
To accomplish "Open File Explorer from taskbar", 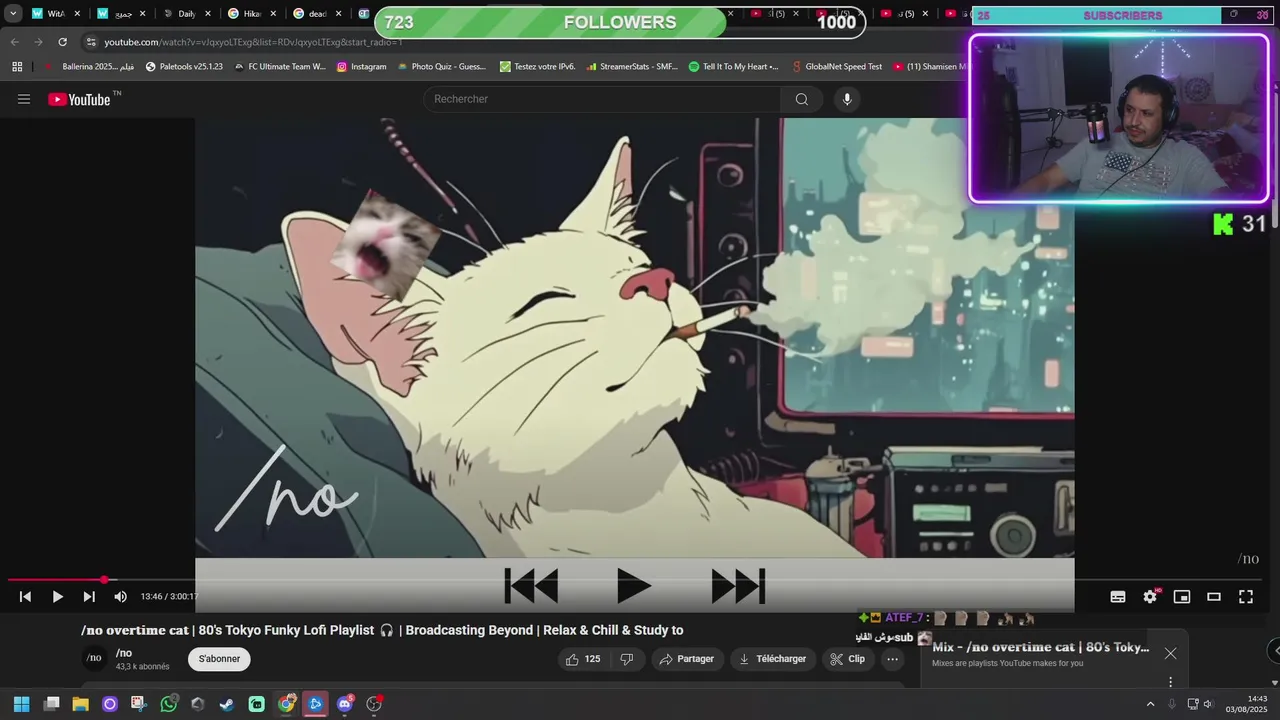I will point(80,704).
